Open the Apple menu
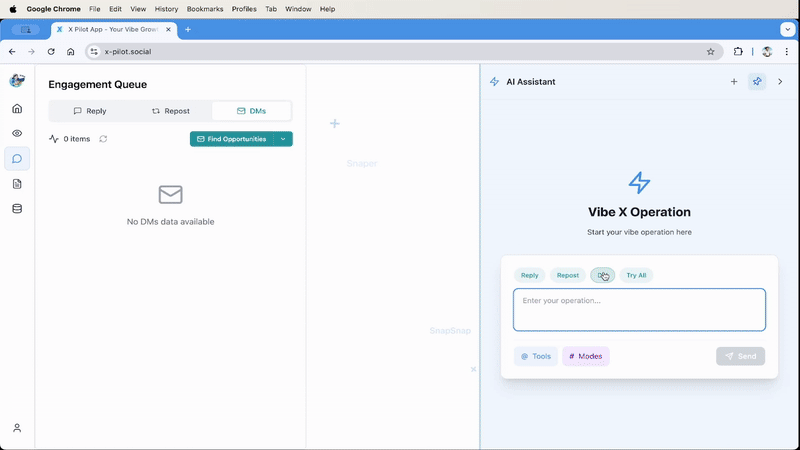Image resolution: width=800 pixels, height=450 pixels. [13, 9]
